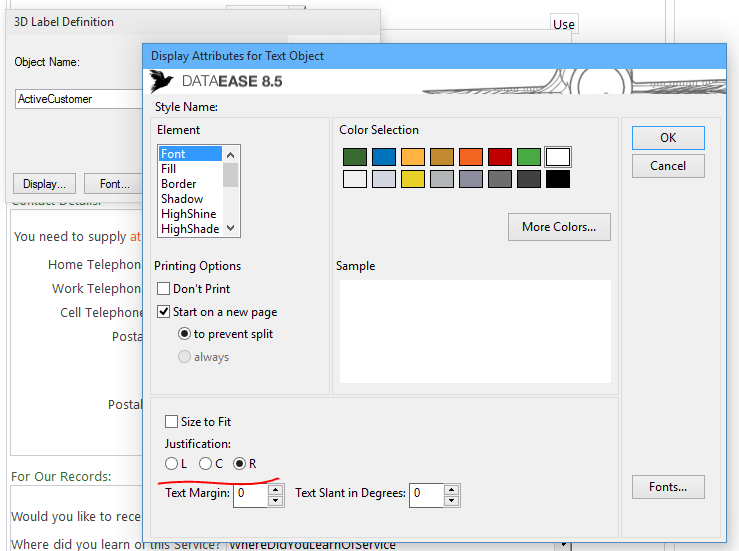The image size is (739, 551).
Task: Decrease Text Margin with down arrow
Action: click(275, 501)
